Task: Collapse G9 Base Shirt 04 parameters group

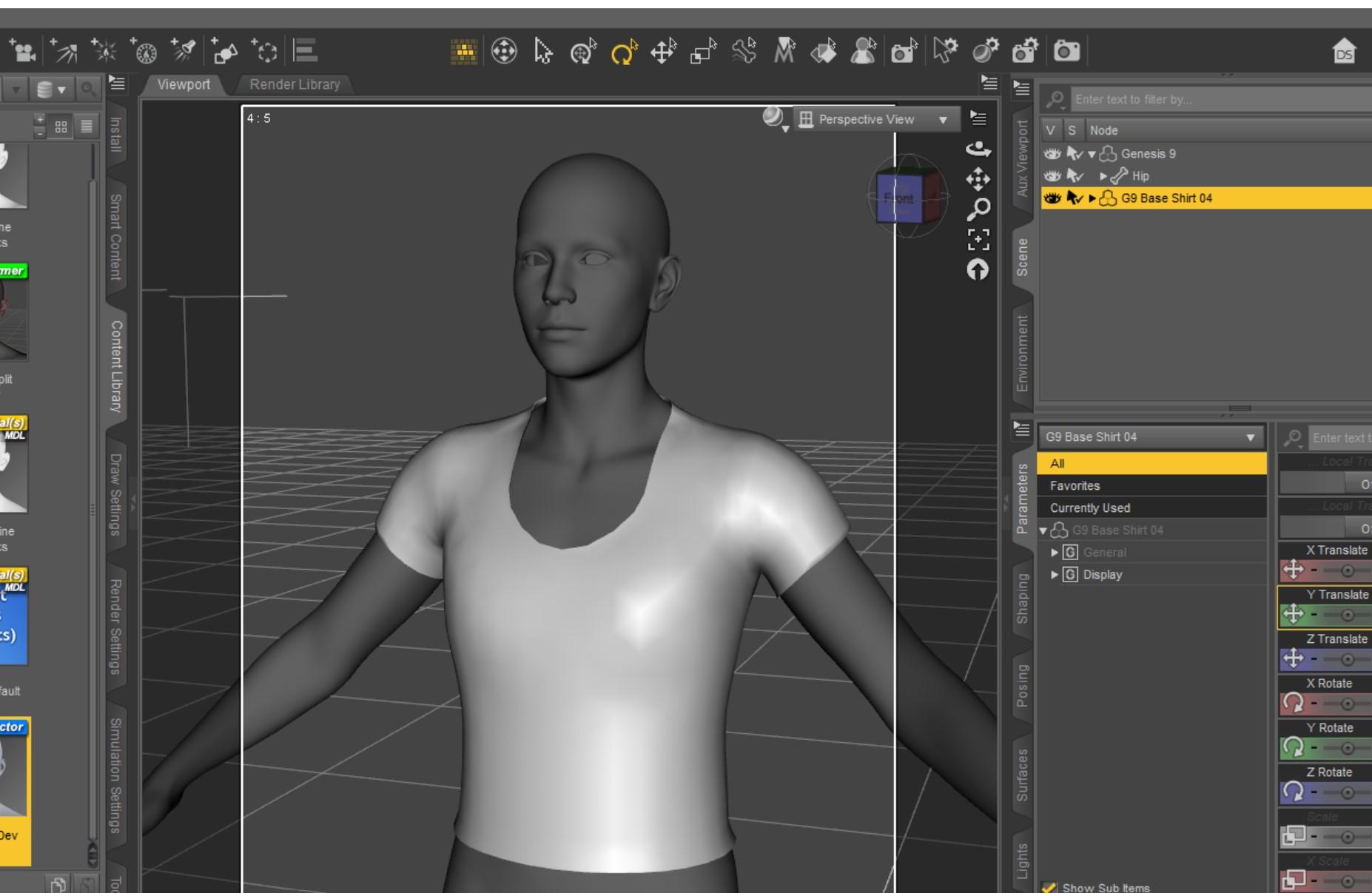Action: tap(1043, 530)
